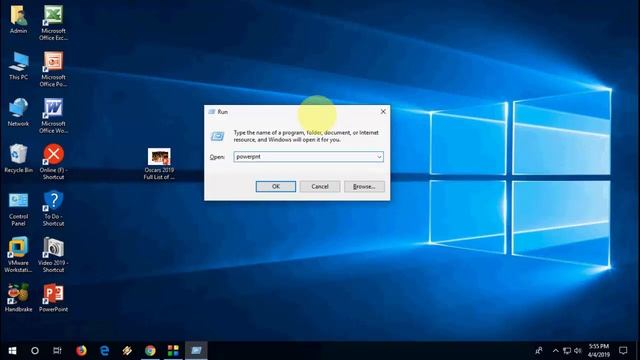Viewport: 640px width, 360px height.
Task: Select Microsoft Office Excel desktop shortcut
Action: coord(53,22)
